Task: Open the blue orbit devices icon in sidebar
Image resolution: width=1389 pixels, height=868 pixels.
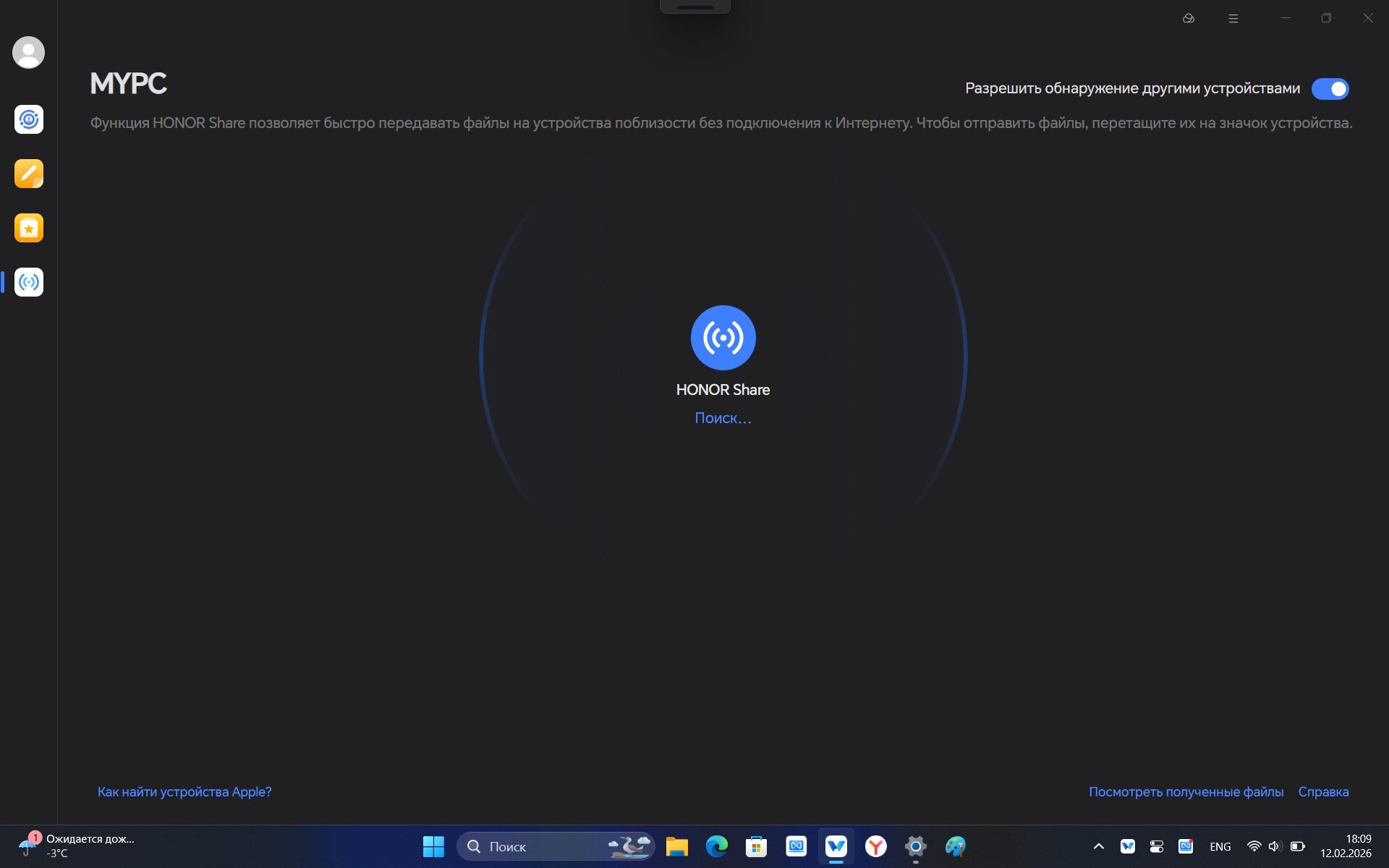Action: click(29, 119)
